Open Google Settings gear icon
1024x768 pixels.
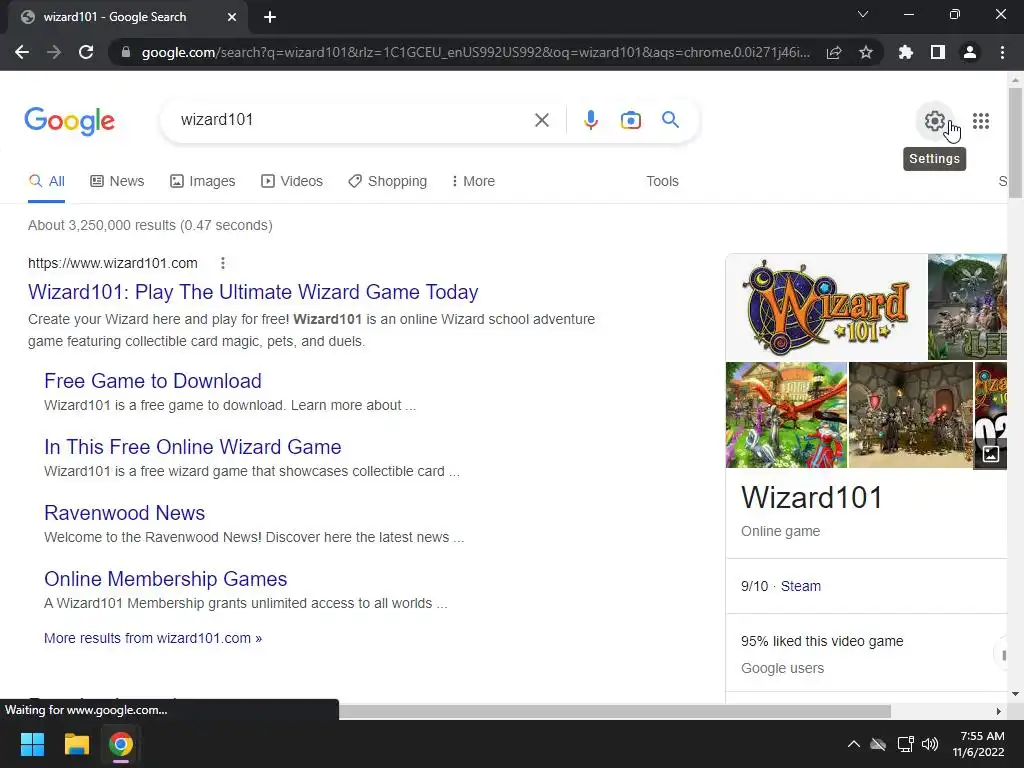(x=934, y=121)
